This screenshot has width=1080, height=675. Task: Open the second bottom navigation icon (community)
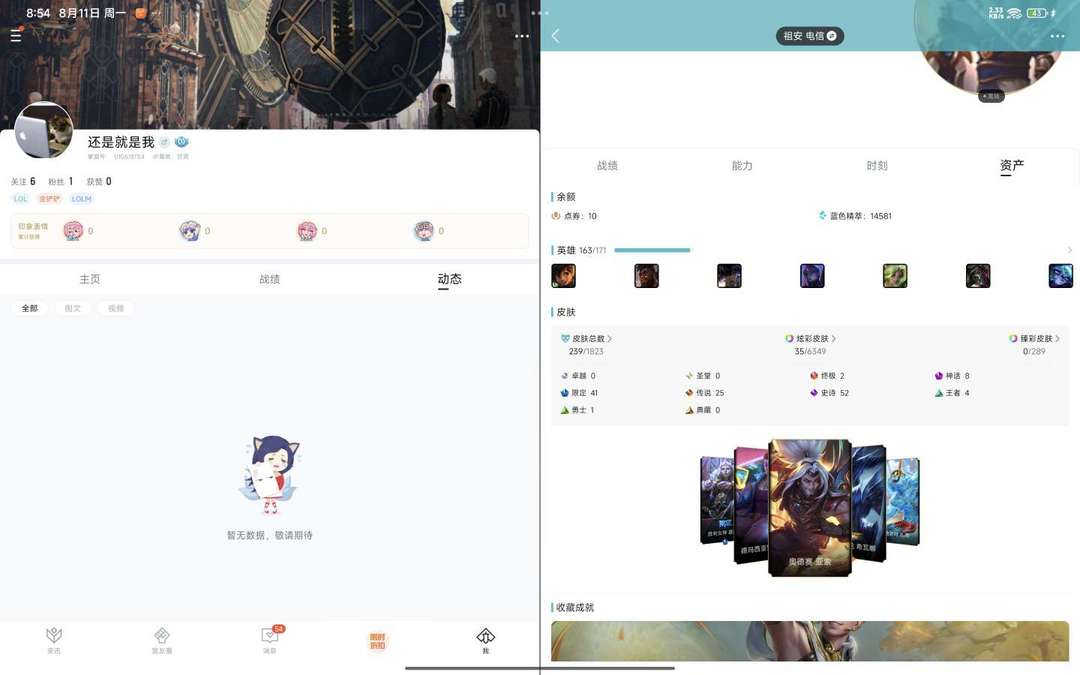(162, 640)
